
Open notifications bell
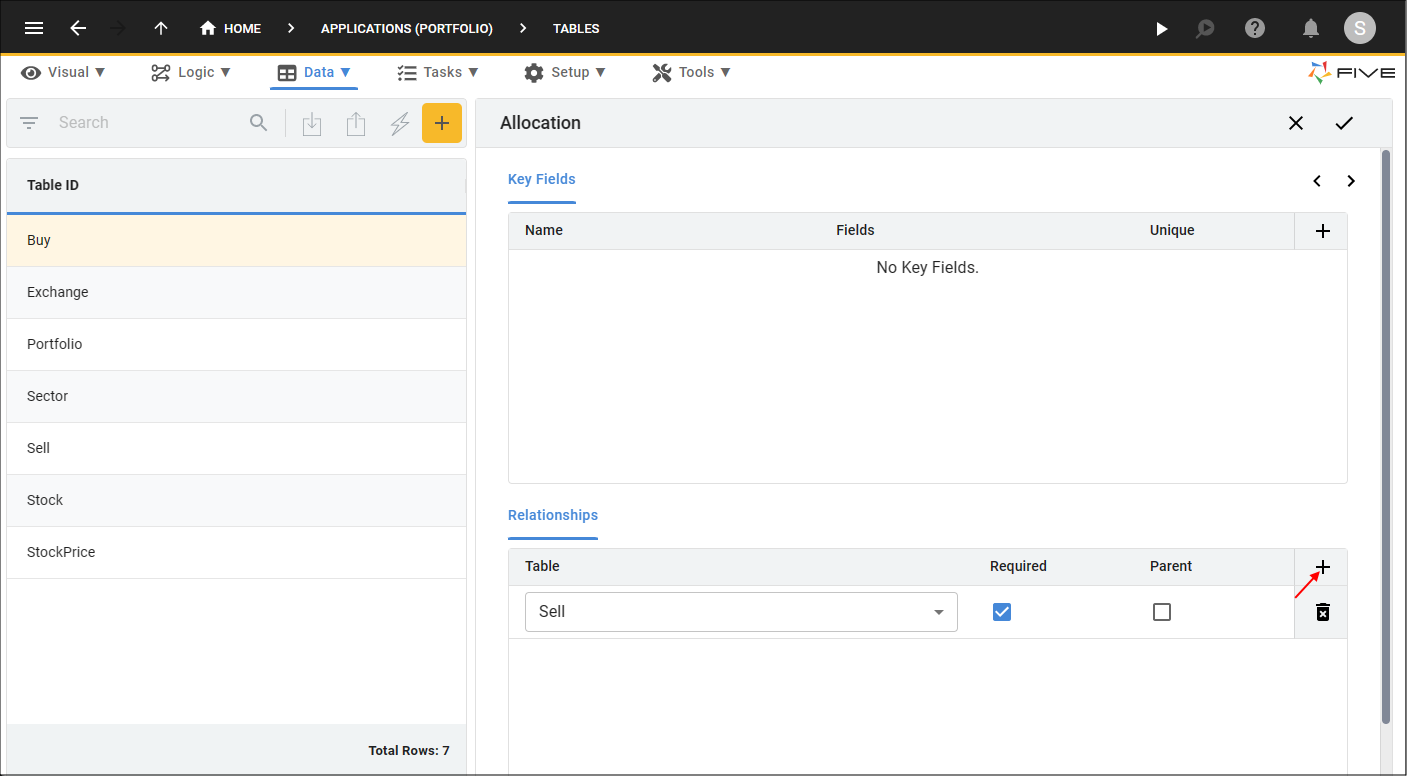[x=1311, y=28]
